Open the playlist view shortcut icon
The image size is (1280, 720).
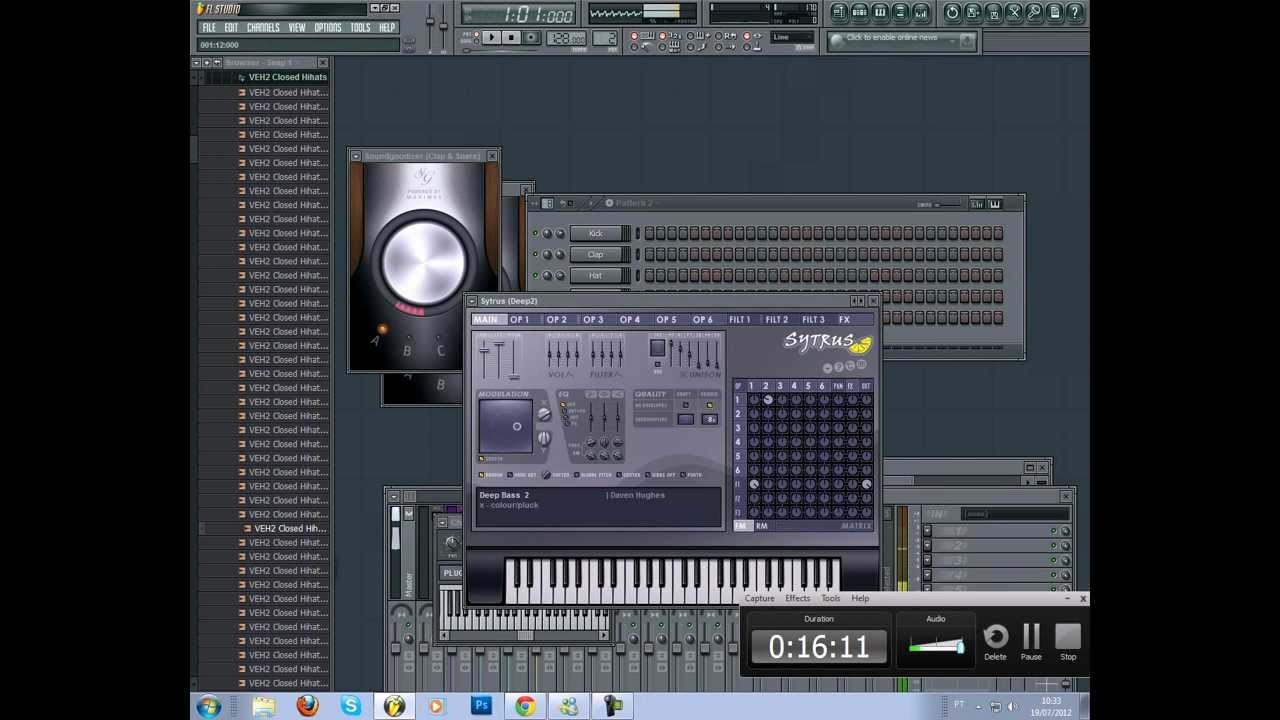click(839, 12)
